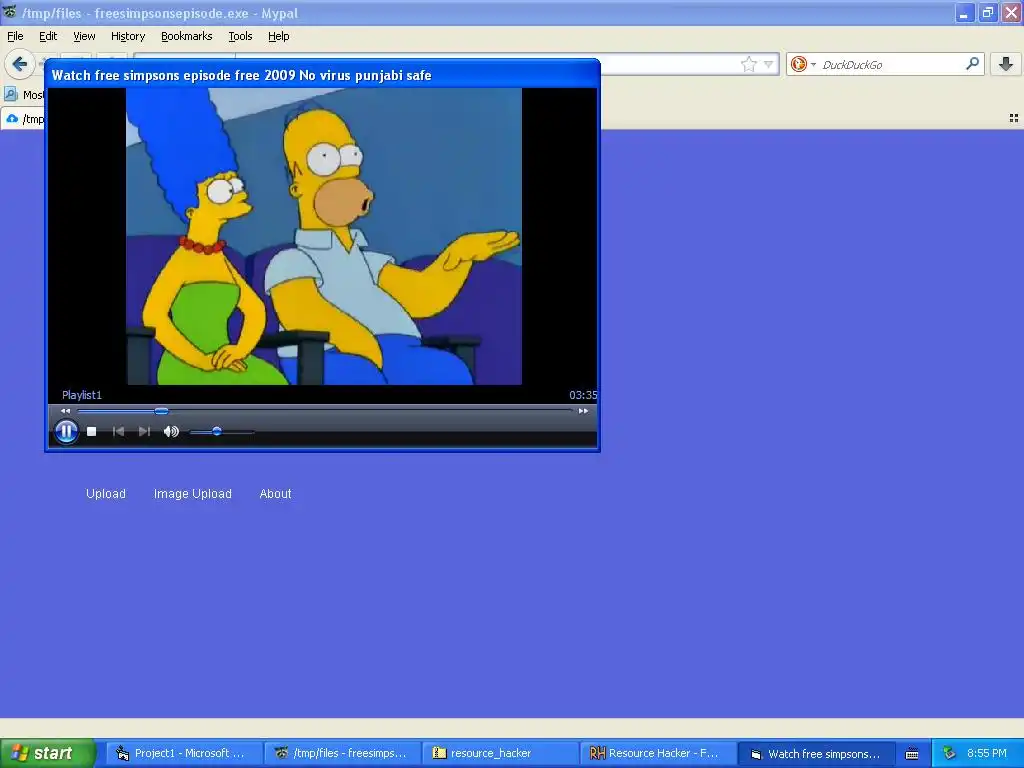Rewind using the double-left arrow icon

click(65, 411)
